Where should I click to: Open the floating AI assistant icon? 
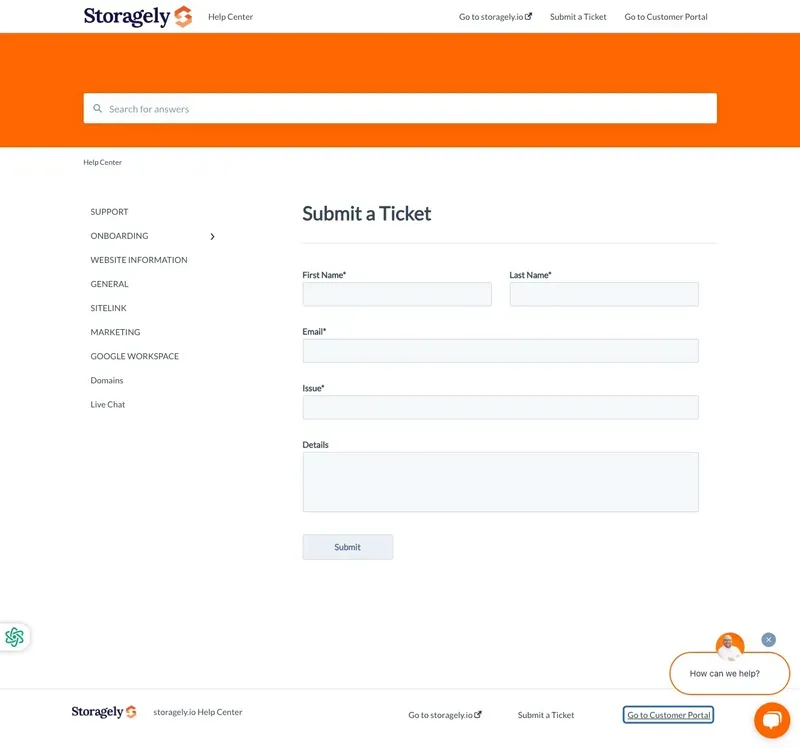[x=14, y=637]
